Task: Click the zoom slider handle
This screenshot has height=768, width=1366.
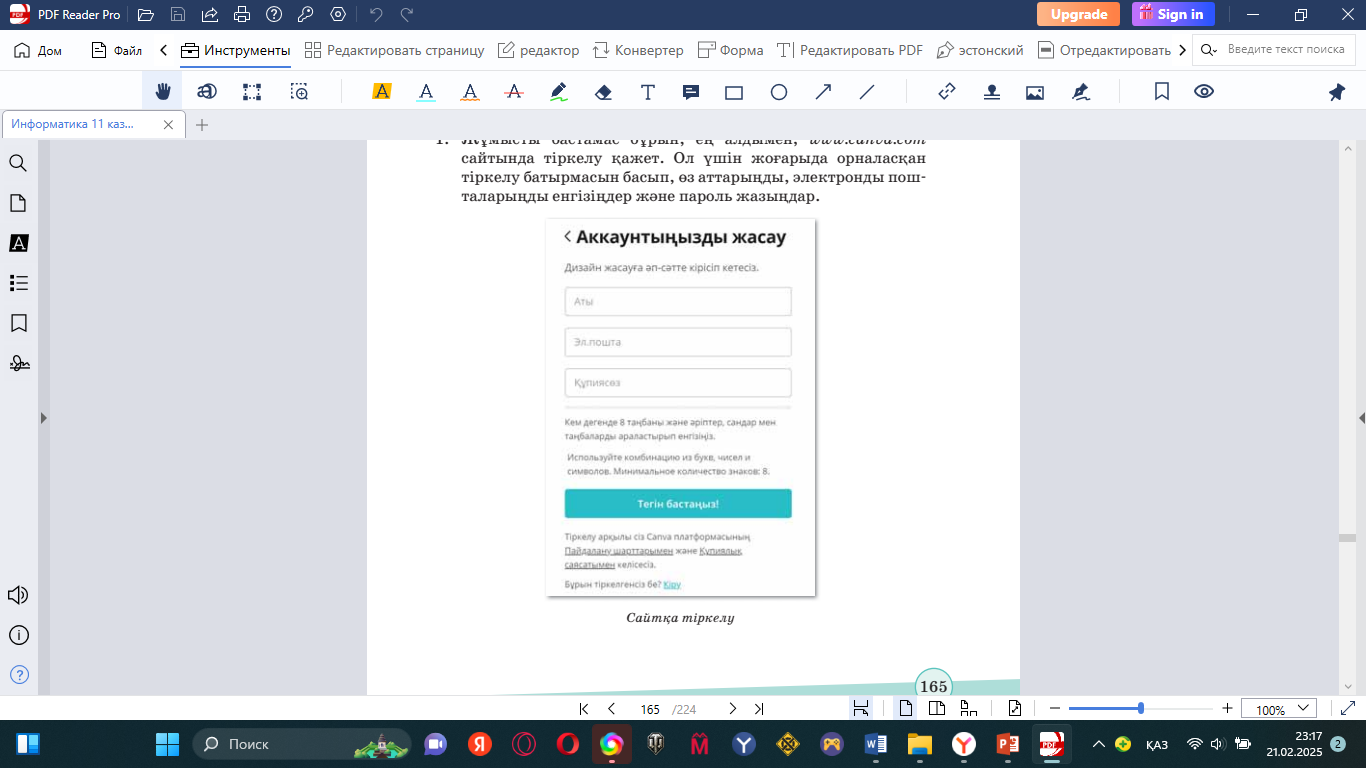Action: 1141,709
